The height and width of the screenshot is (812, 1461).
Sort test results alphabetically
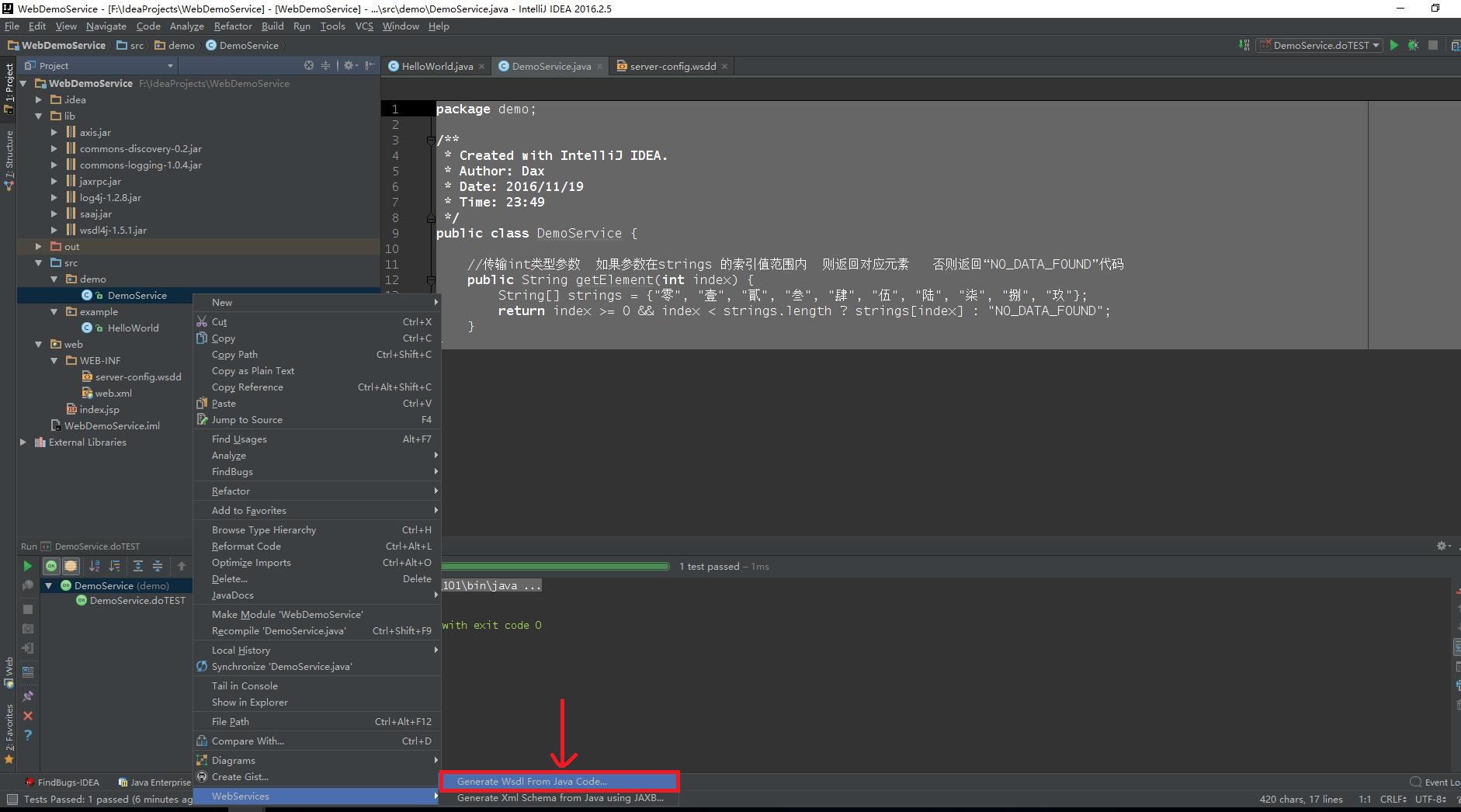pyautogui.click(x=95, y=566)
